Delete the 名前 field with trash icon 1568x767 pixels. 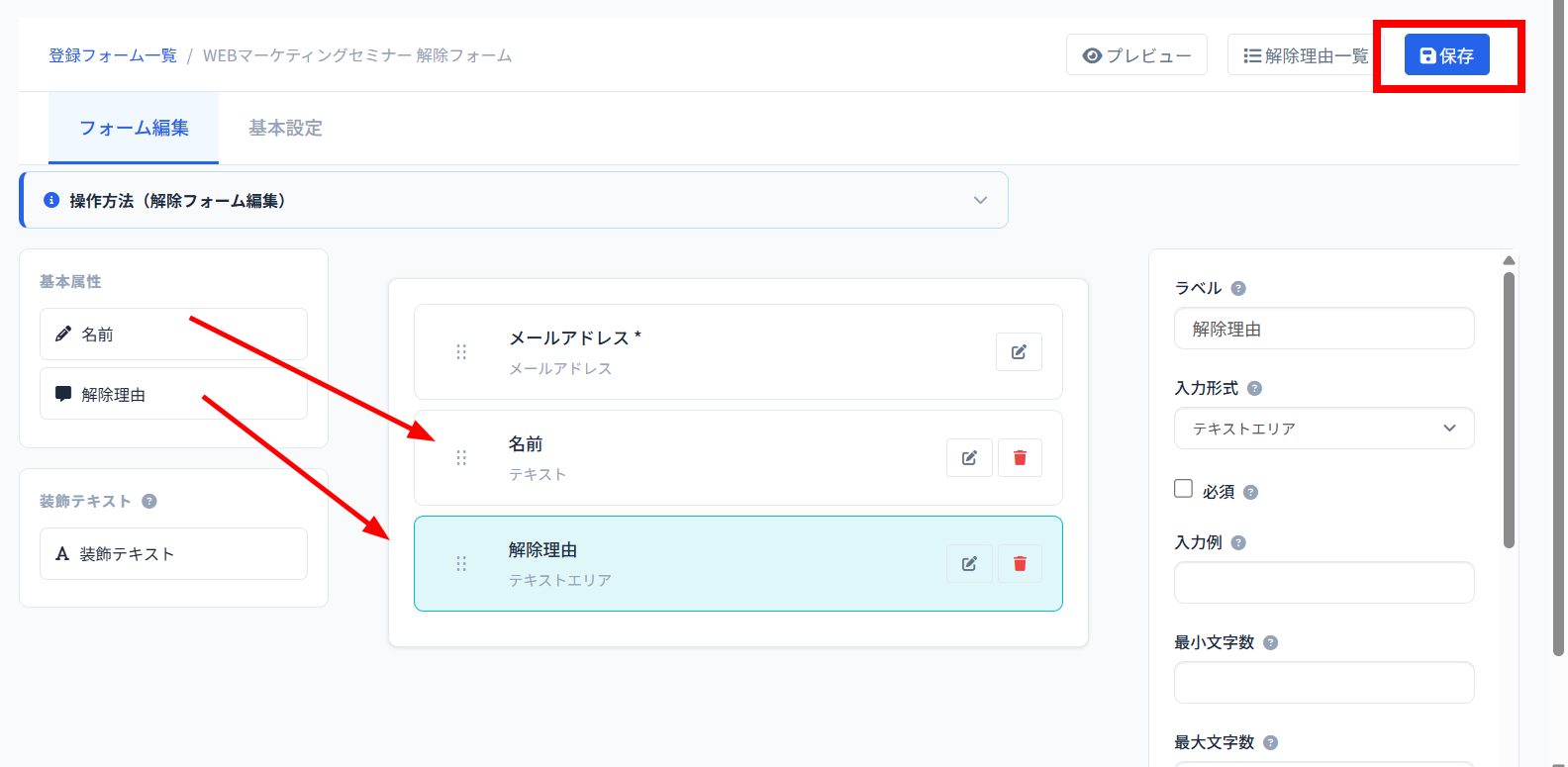[1020, 458]
